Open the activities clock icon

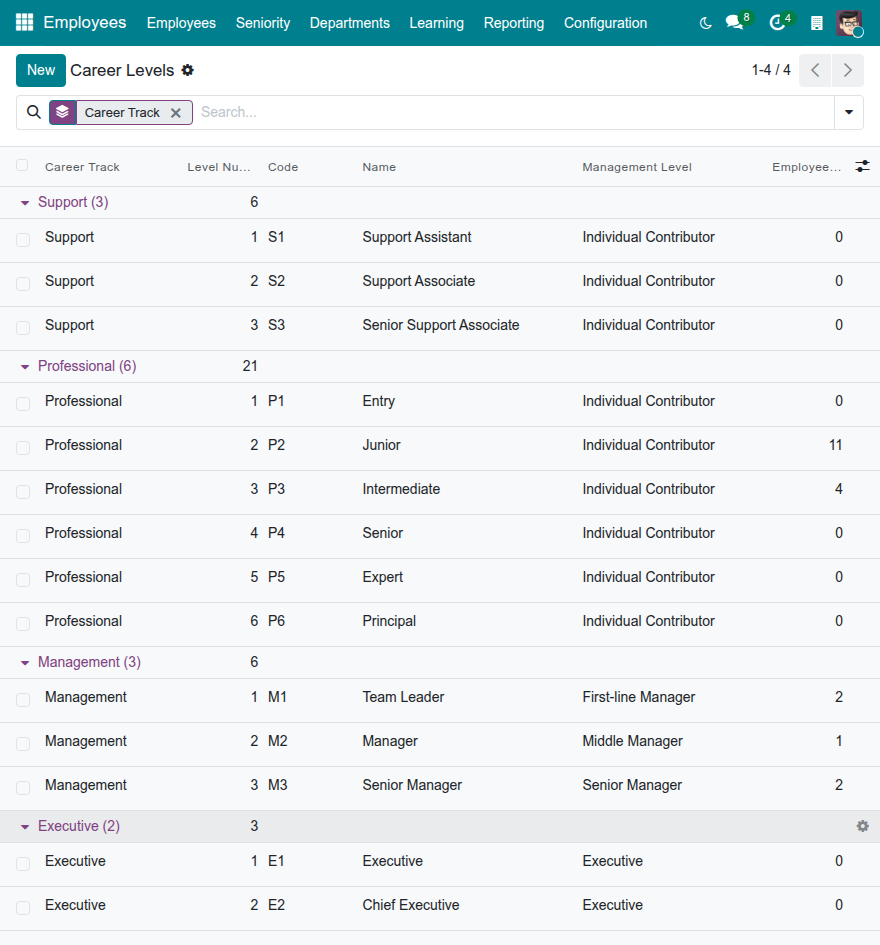778,23
